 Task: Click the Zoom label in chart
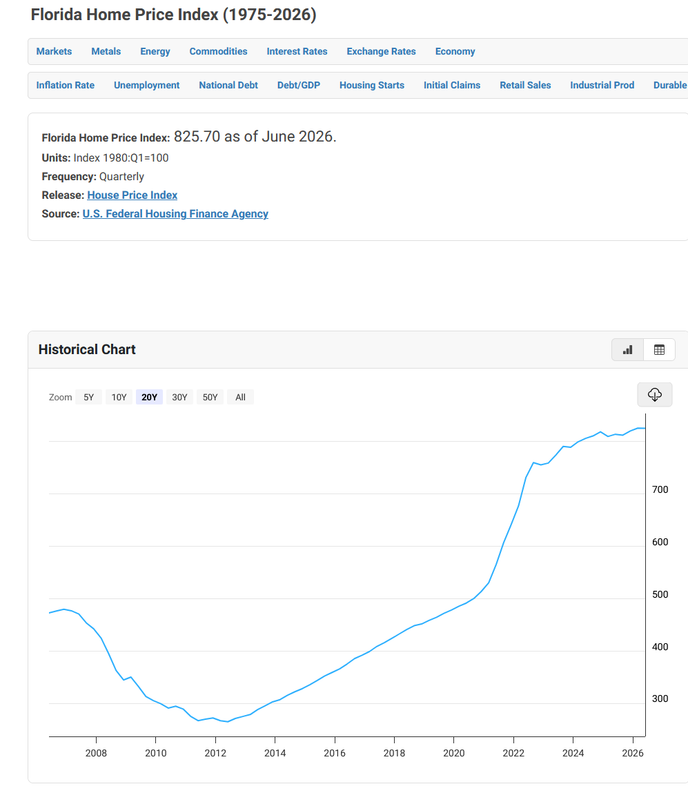60,397
